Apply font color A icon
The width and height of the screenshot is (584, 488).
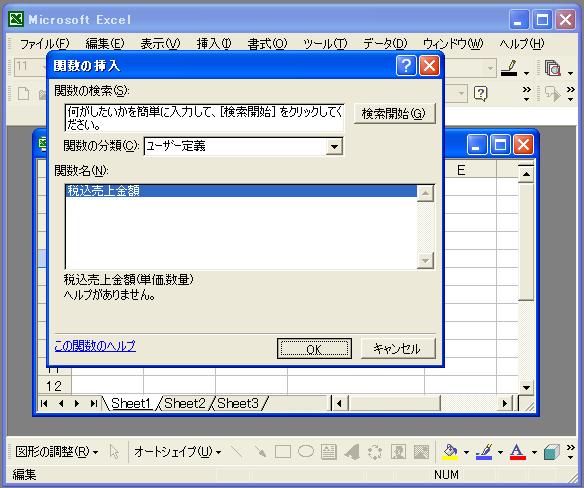click(517, 452)
